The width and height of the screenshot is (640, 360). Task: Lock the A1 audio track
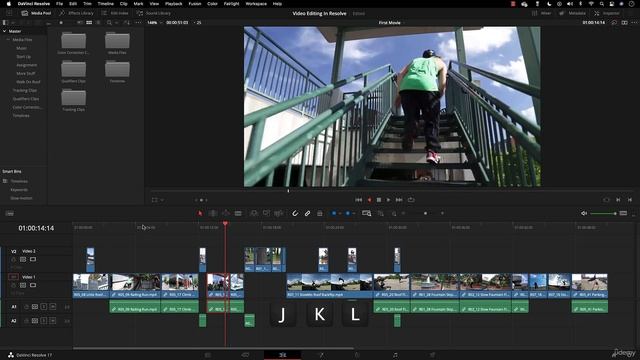pyautogui.click(x=27, y=307)
